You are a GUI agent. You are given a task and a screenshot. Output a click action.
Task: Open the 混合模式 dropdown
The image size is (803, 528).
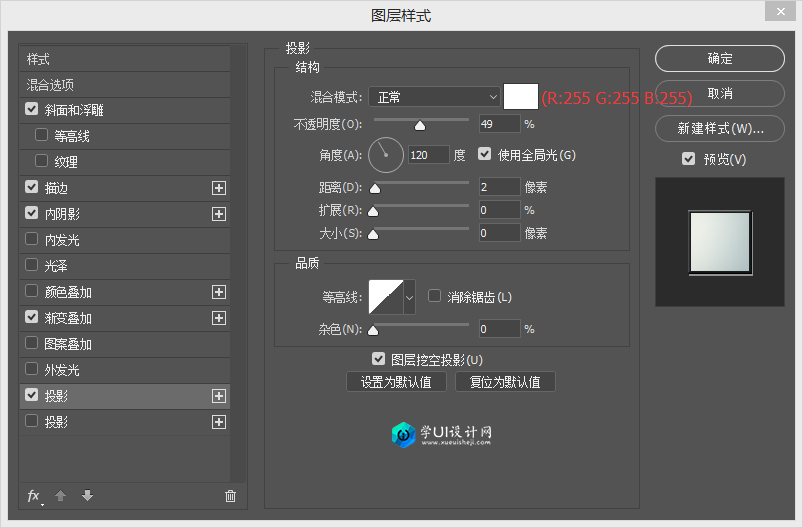click(x=434, y=97)
